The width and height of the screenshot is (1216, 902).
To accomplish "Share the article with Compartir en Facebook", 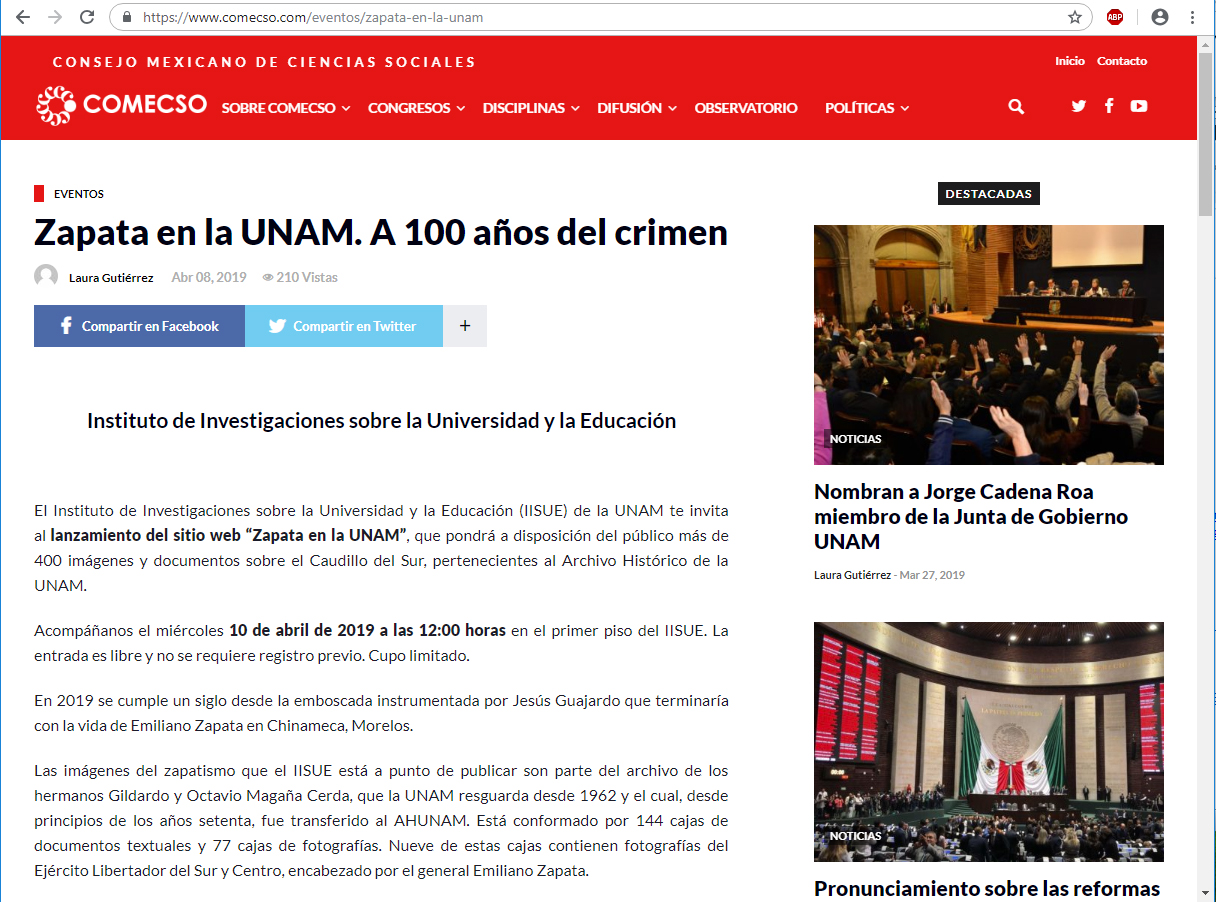I will (x=139, y=326).
